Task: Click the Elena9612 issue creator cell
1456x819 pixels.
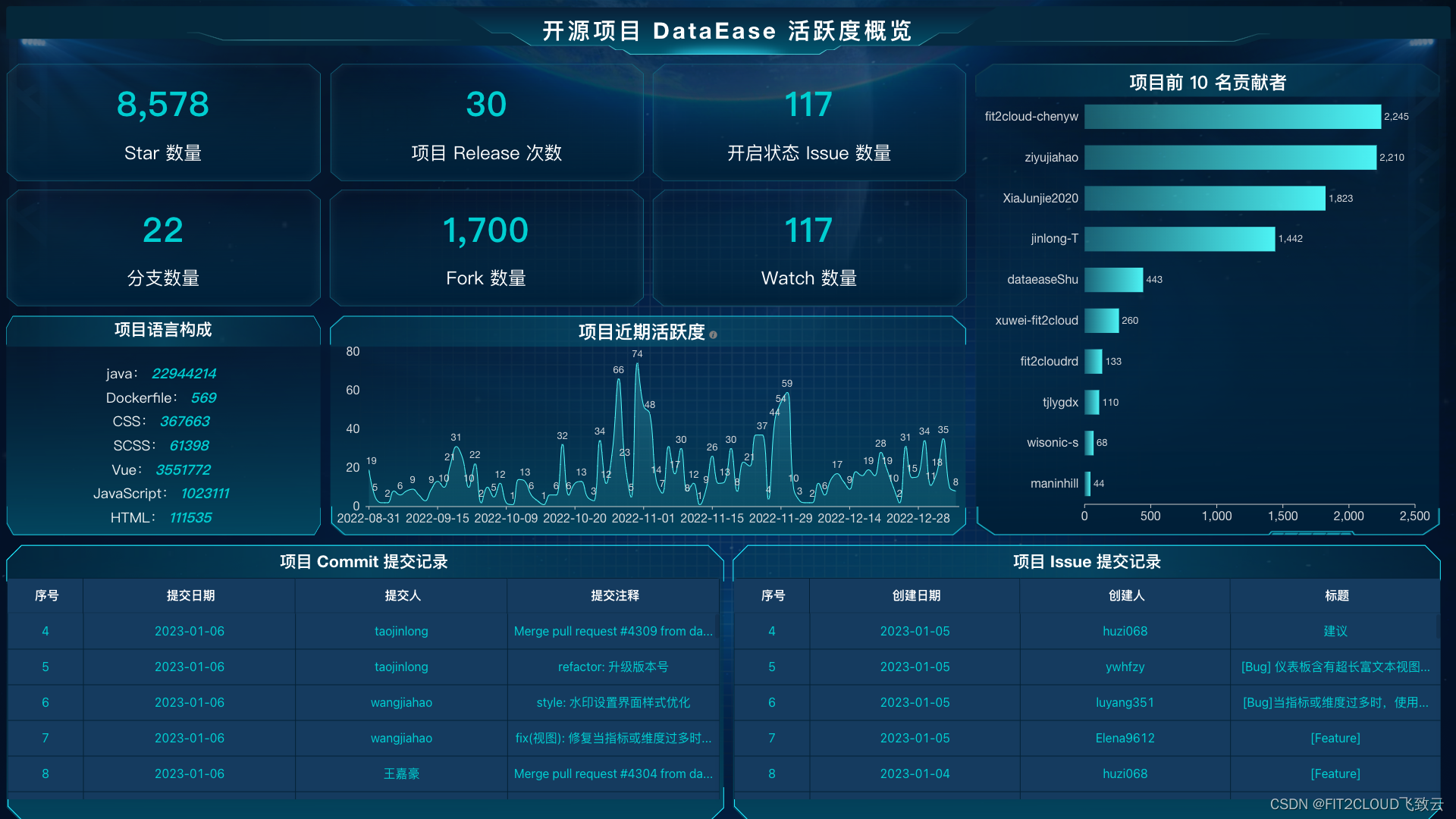Action: click(x=1125, y=739)
